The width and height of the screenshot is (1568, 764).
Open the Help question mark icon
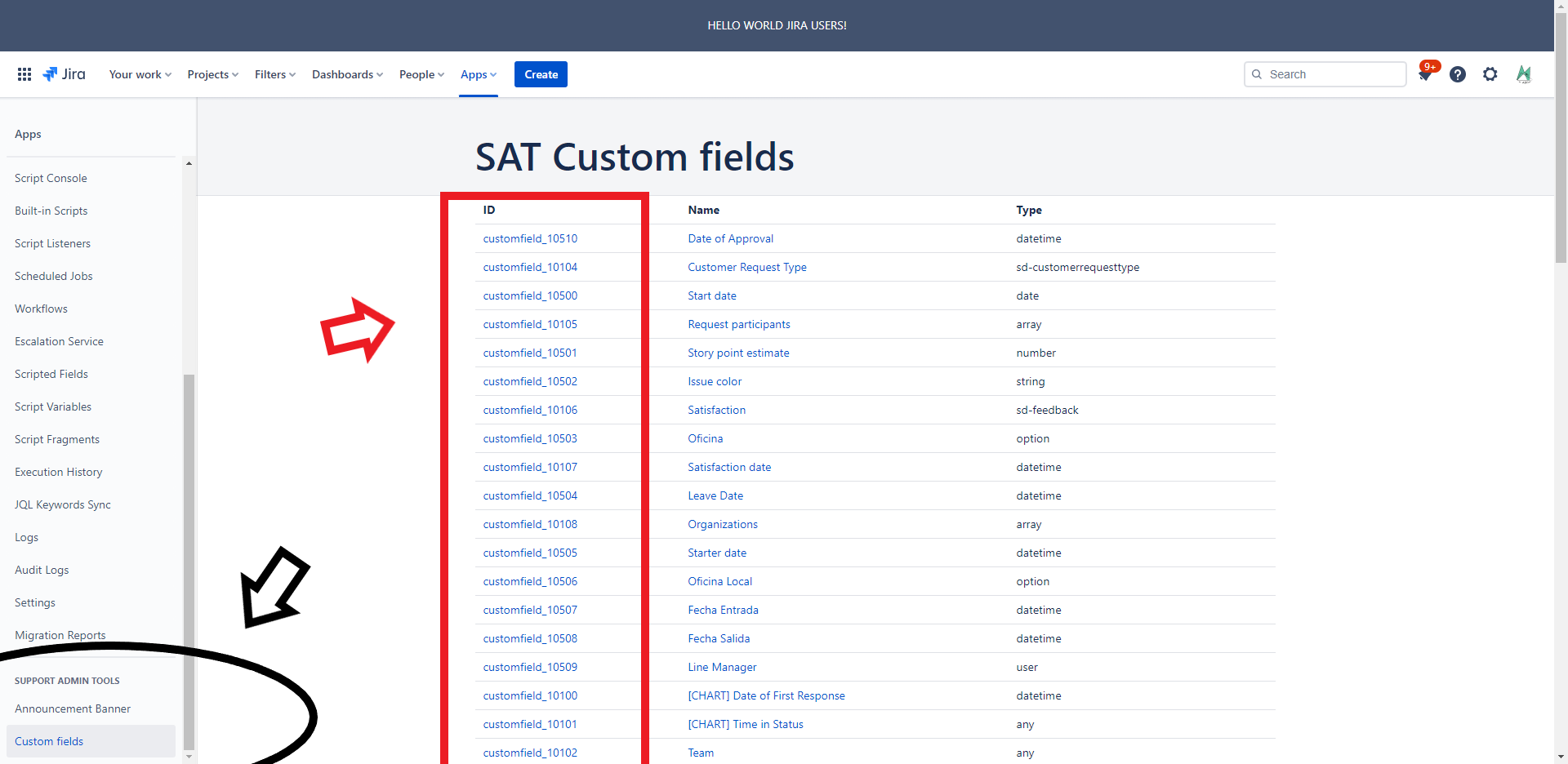(x=1458, y=74)
